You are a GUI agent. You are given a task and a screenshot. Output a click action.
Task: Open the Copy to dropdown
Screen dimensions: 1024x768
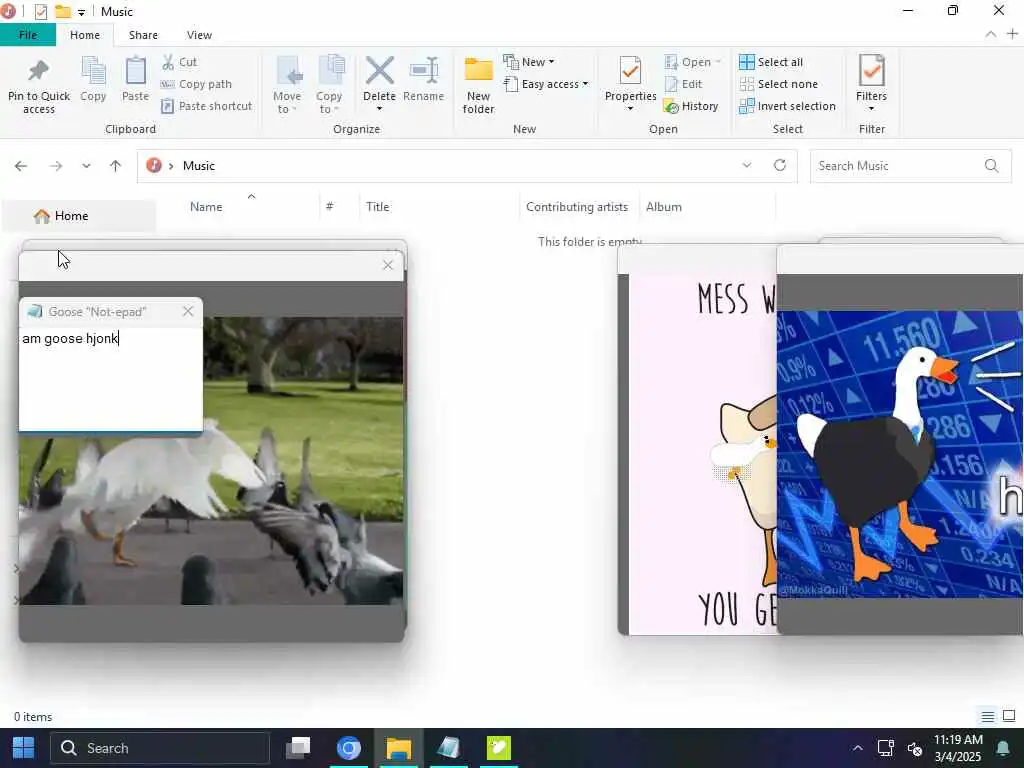coord(329,85)
